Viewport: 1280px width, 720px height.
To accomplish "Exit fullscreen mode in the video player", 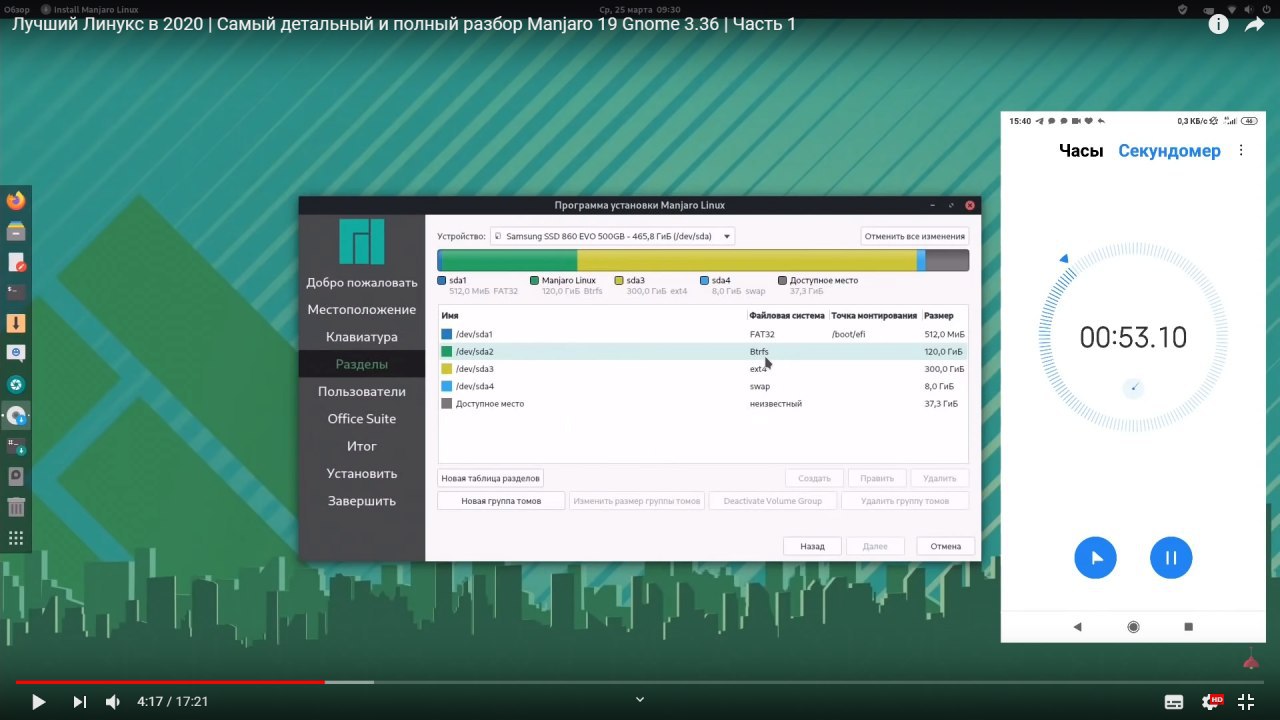I will pos(1246,702).
